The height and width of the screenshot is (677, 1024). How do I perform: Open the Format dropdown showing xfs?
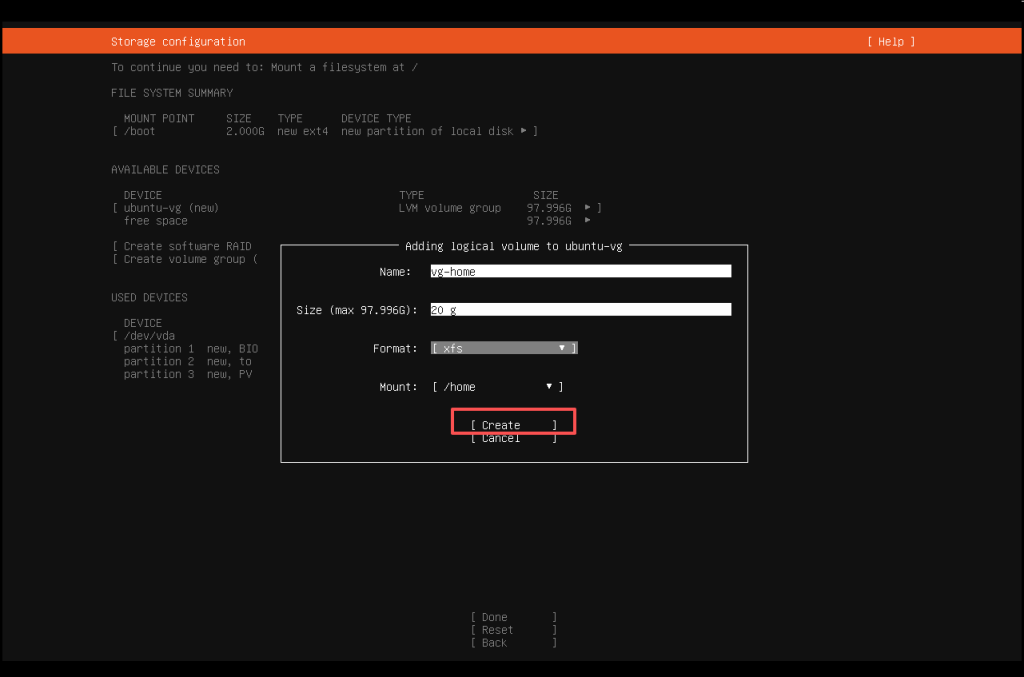click(x=503, y=347)
